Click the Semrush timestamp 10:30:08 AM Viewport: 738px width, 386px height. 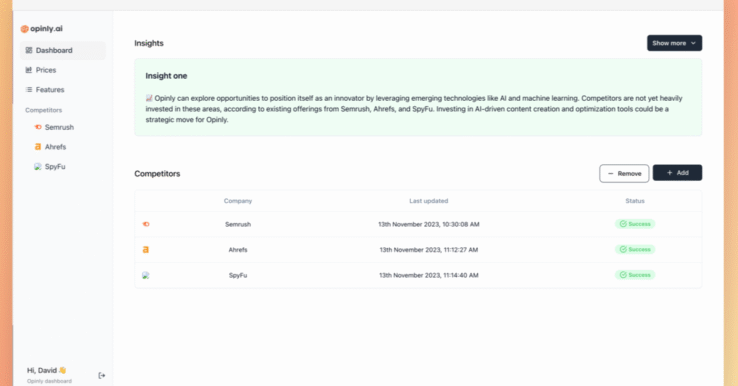pos(429,225)
